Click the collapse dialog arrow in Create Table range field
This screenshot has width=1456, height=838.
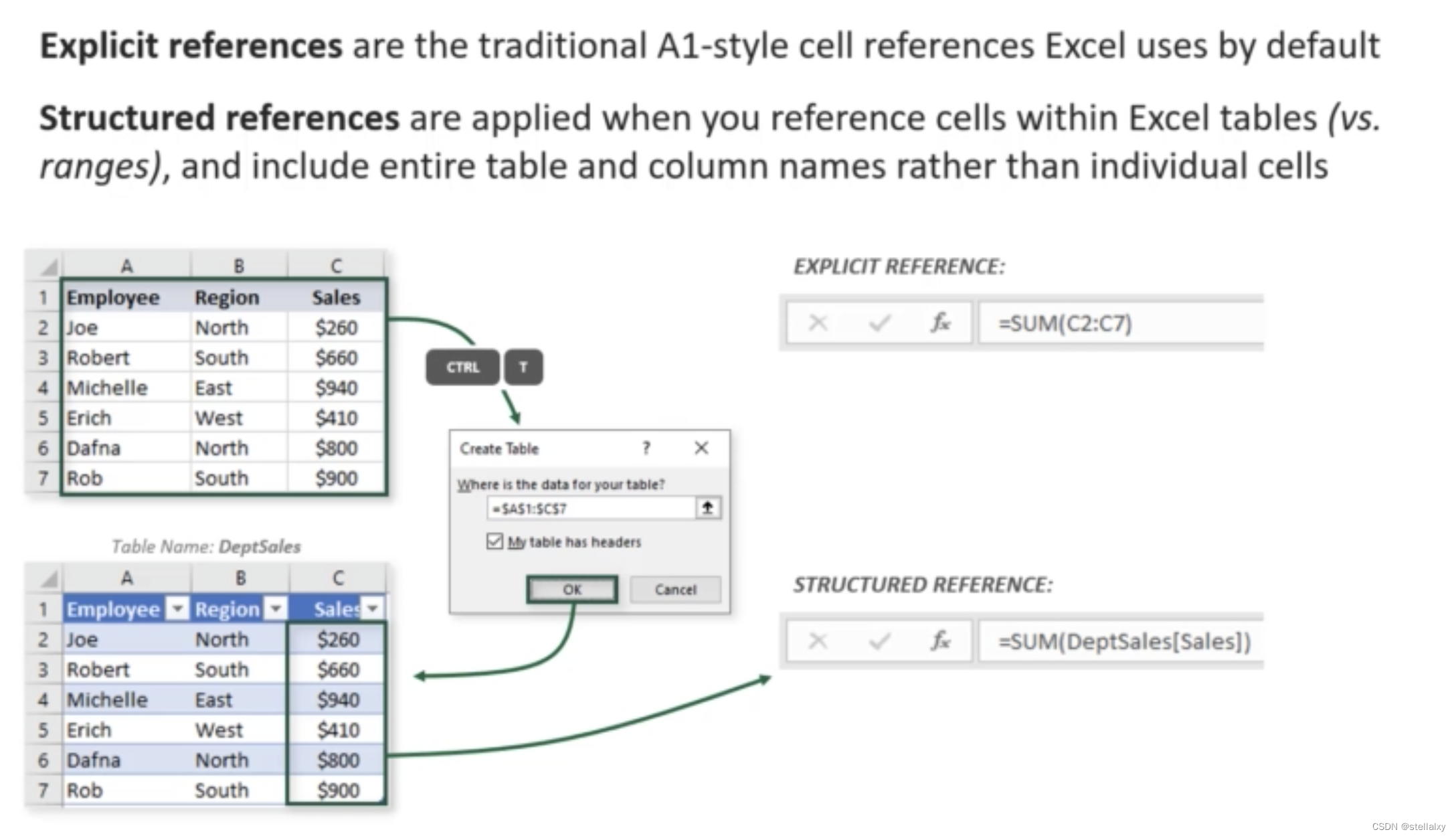707,507
